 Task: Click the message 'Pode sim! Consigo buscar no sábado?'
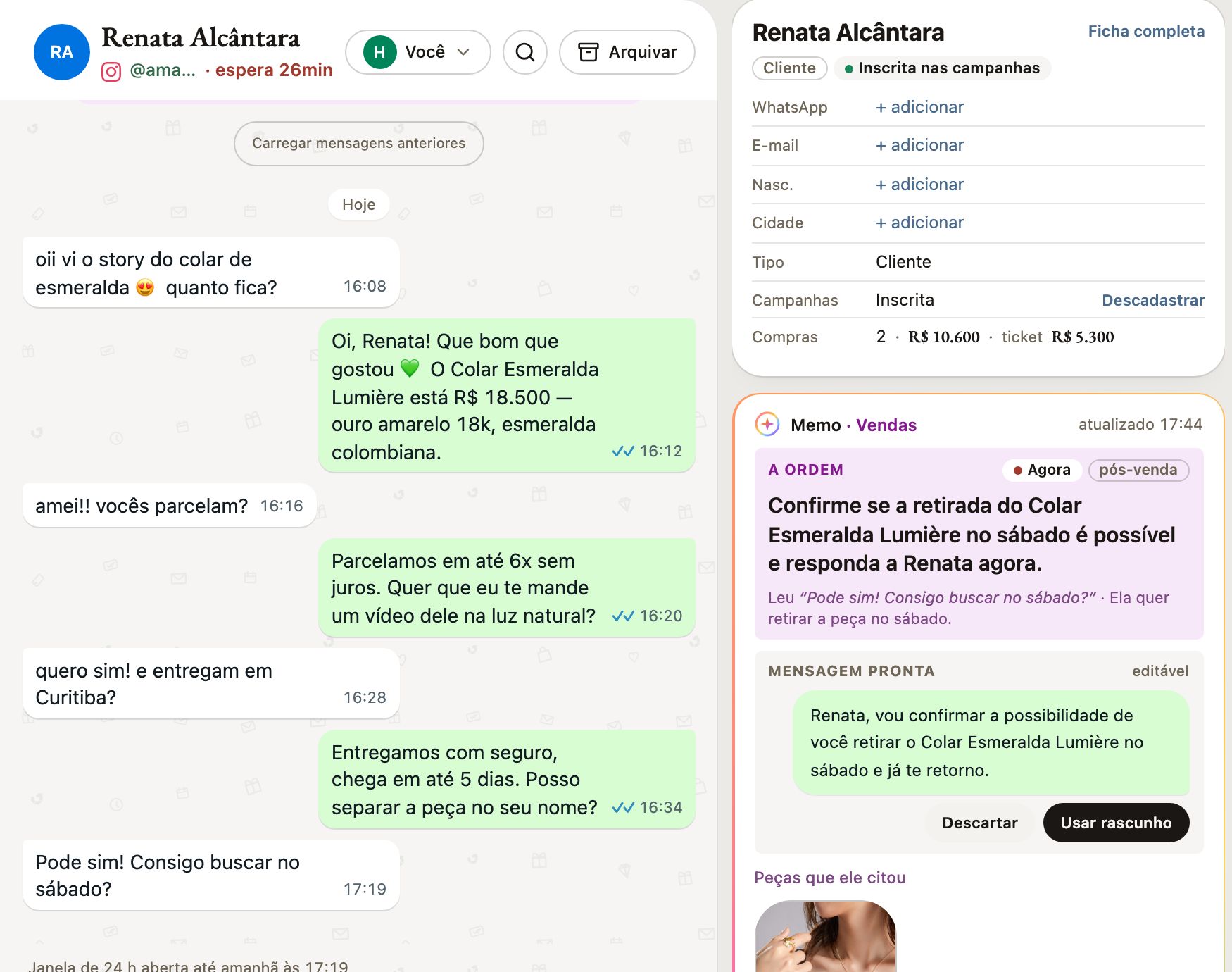pyautogui.click(x=211, y=876)
